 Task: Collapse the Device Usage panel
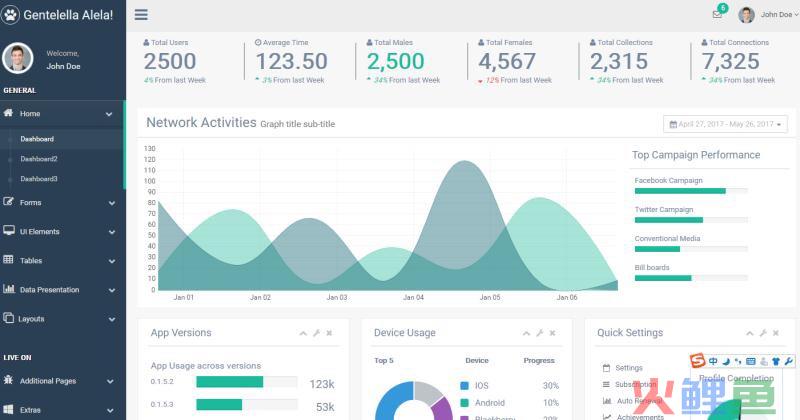tap(526, 333)
